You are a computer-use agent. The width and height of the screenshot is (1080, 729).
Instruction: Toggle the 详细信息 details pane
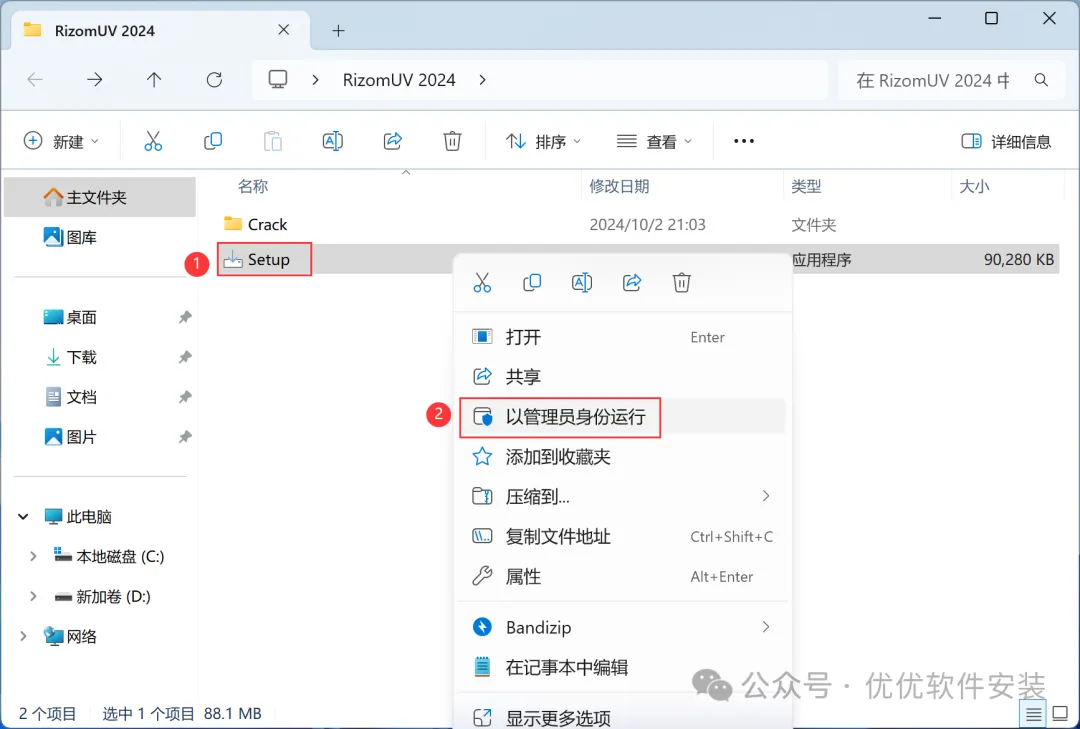click(1006, 141)
